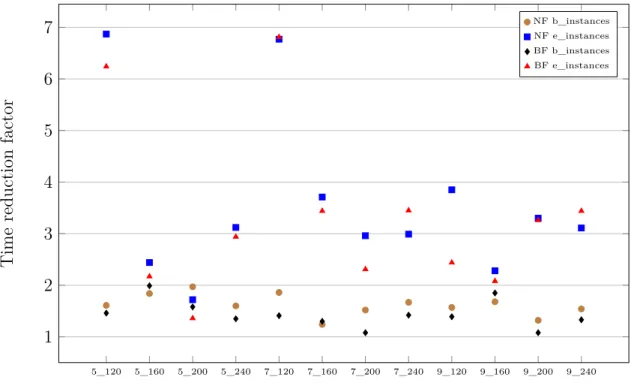Viewport: 631px width, 389px height.
Task: Pick the red triangle data point for 5_160
Action: point(149,276)
